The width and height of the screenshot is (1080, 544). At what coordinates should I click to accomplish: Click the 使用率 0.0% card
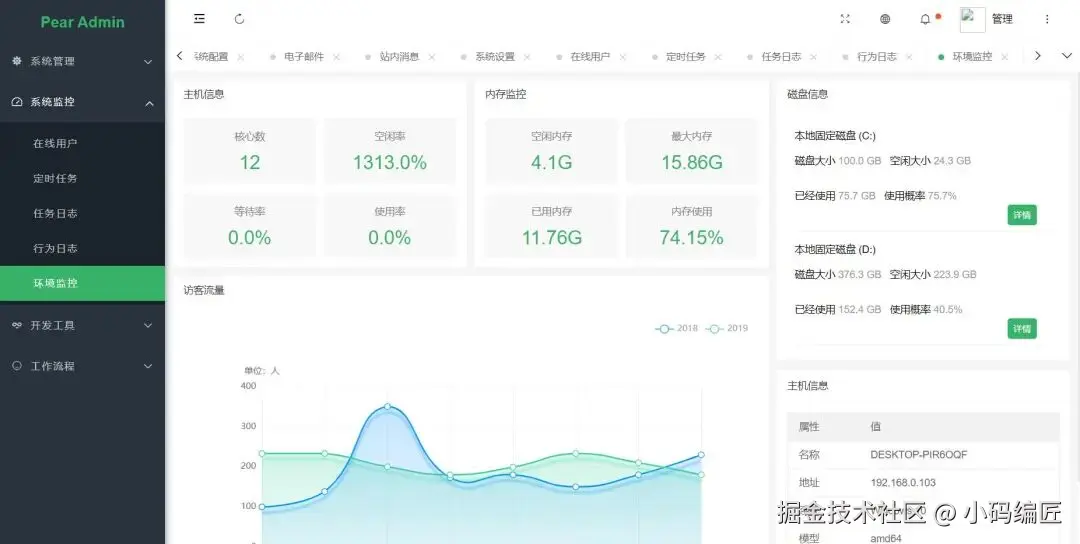[x=390, y=226]
